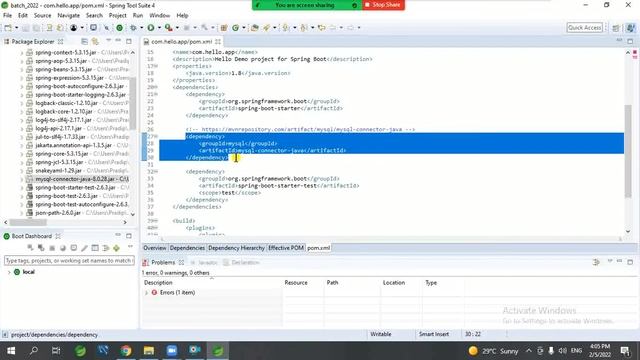The height and width of the screenshot is (360, 640).
Task: Toggle fold marker on line 27 dependency
Action: 156,136
